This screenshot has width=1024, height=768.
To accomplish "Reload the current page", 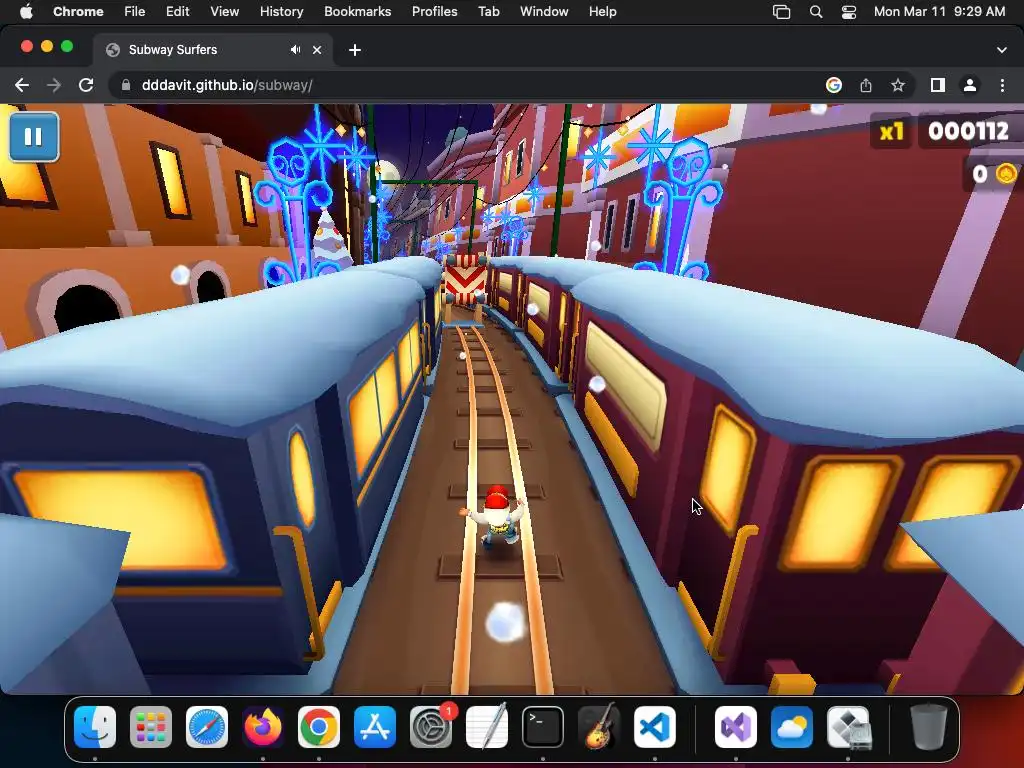I will 86,85.
